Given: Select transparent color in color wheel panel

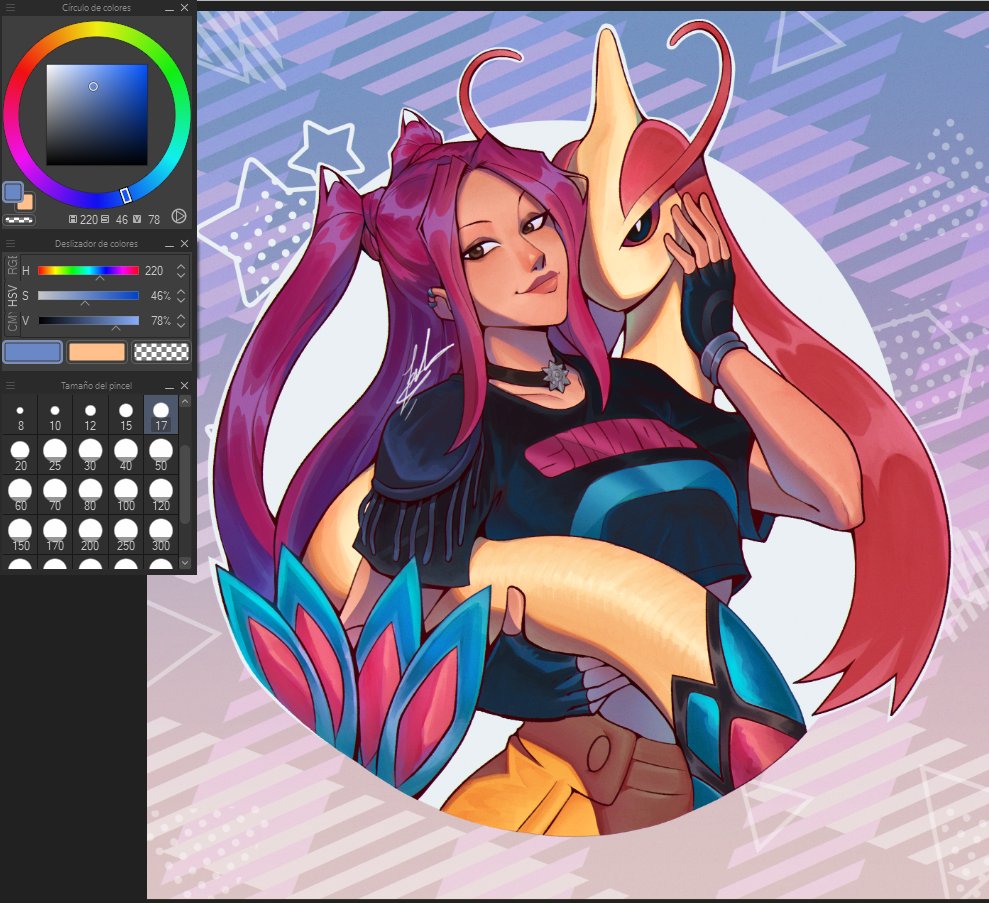Looking at the screenshot, I should [19, 220].
